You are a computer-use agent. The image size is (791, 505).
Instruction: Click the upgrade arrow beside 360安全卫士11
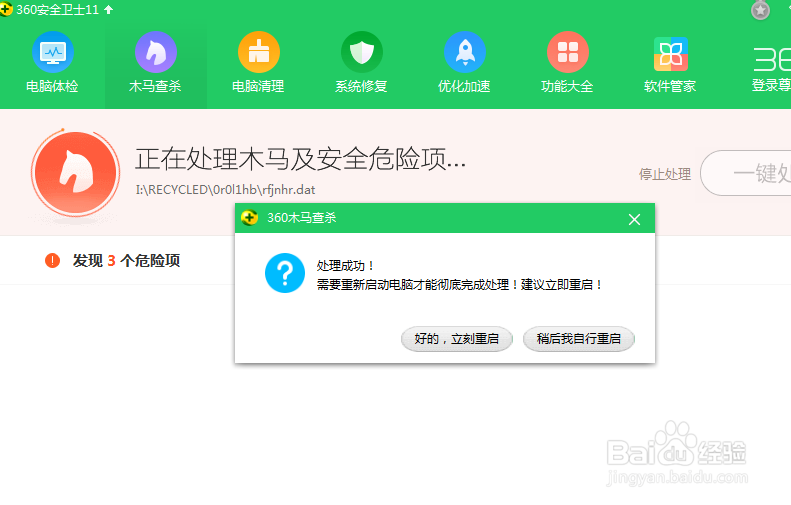(108, 10)
